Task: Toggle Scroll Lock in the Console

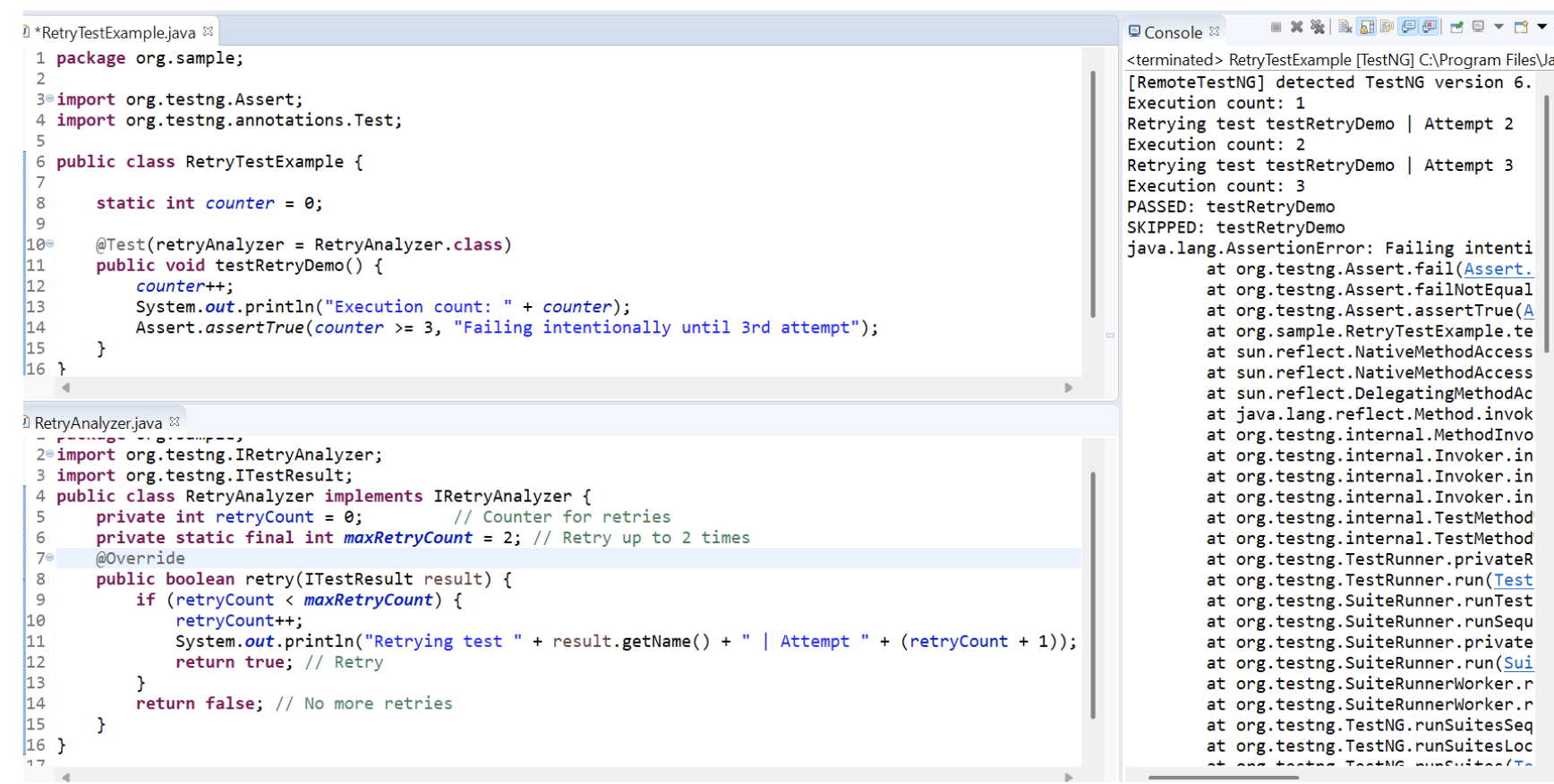Action: [x=1366, y=27]
